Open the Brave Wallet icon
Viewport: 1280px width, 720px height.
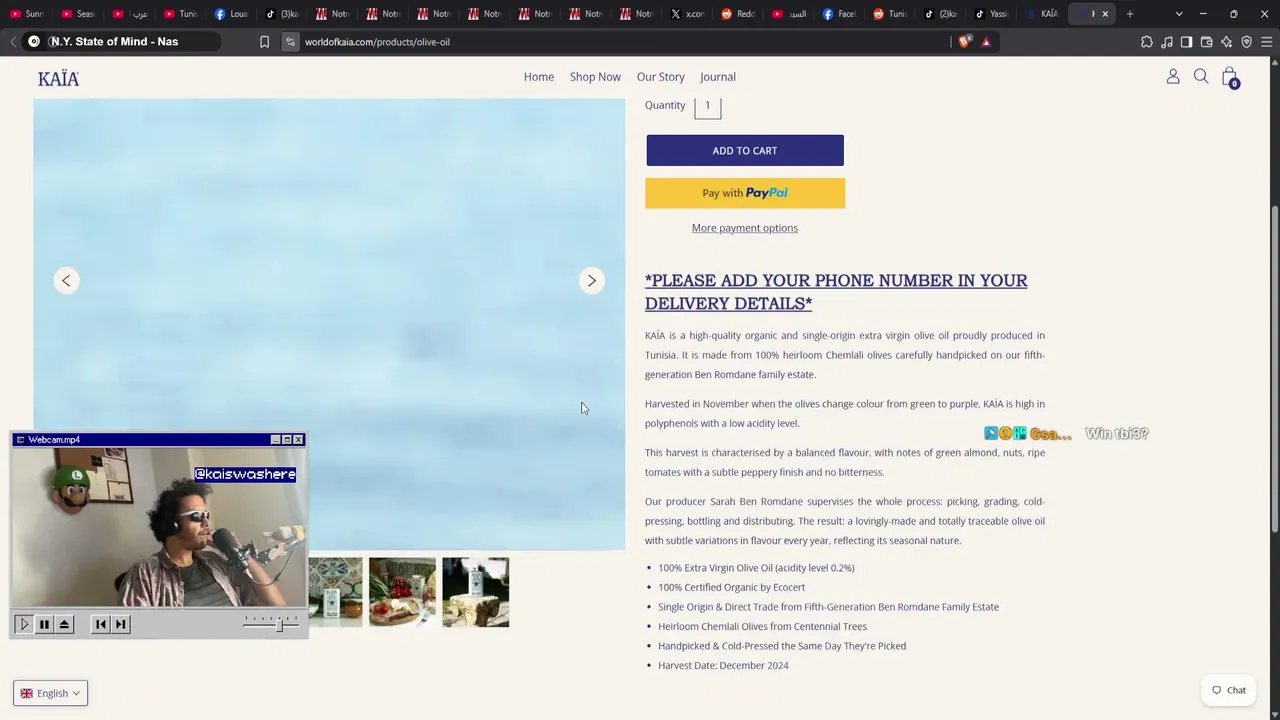click(x=1206, y=42)
